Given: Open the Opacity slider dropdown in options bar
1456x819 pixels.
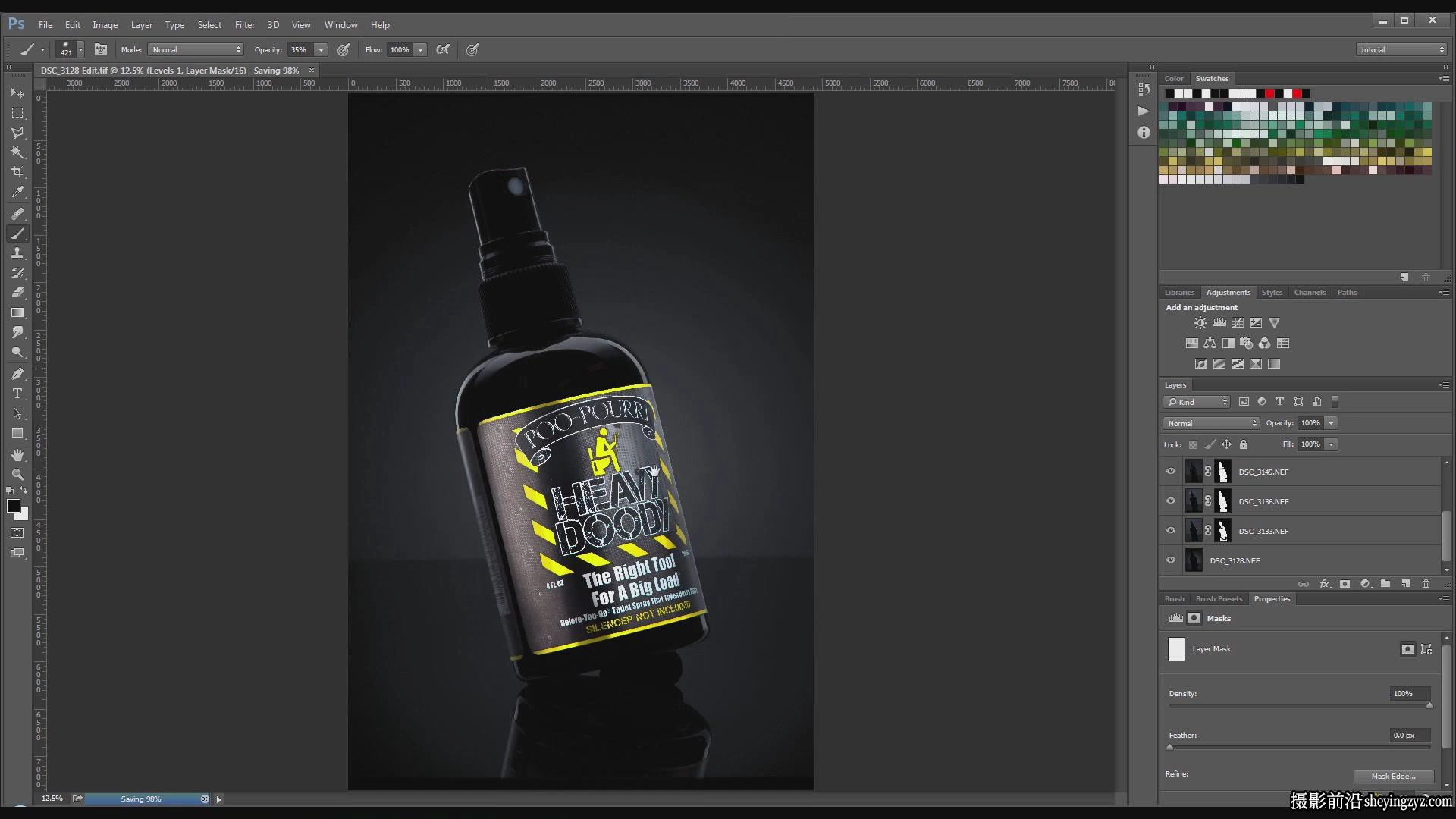Looking at the screenshot, I should point(322,49).
